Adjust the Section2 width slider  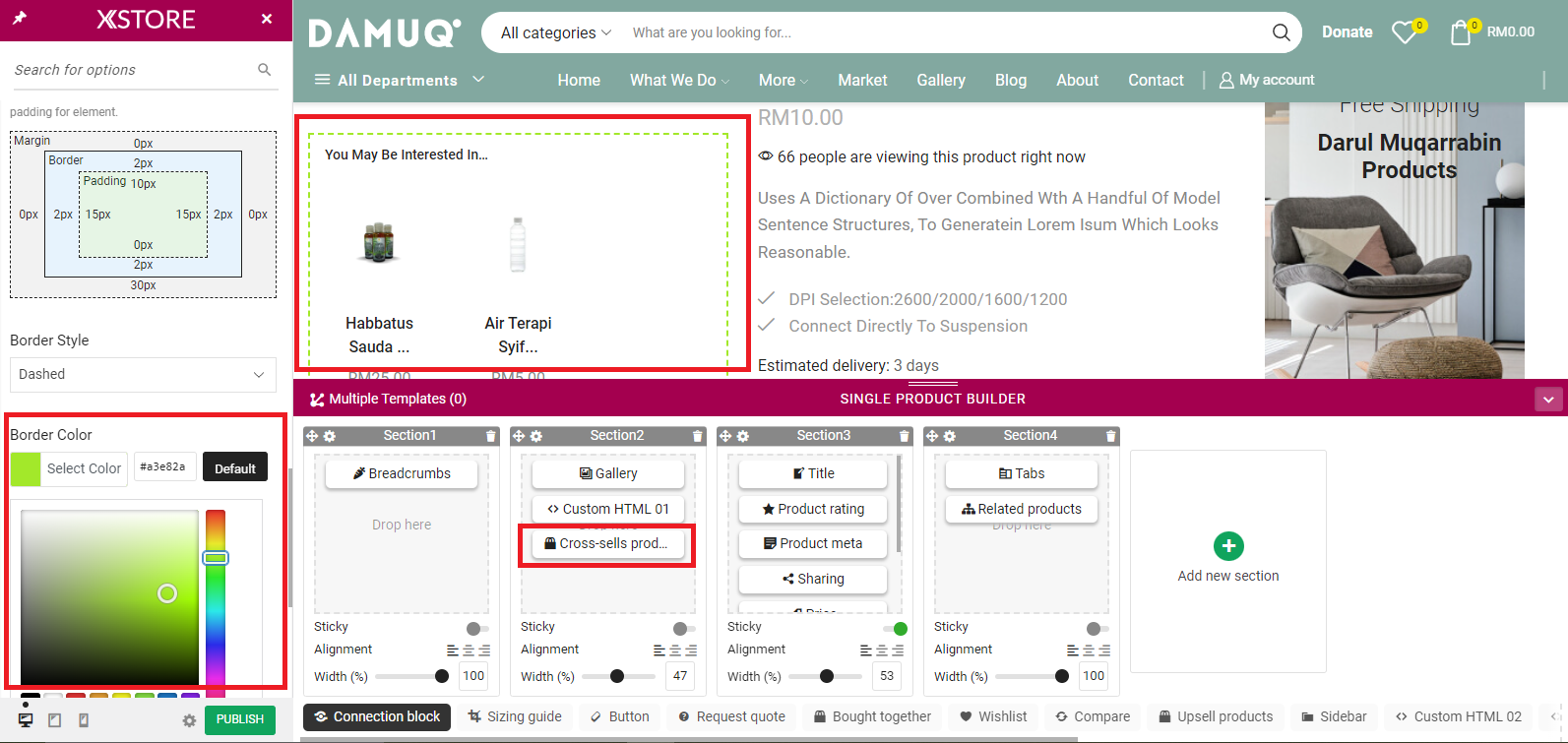coord(617,676)
